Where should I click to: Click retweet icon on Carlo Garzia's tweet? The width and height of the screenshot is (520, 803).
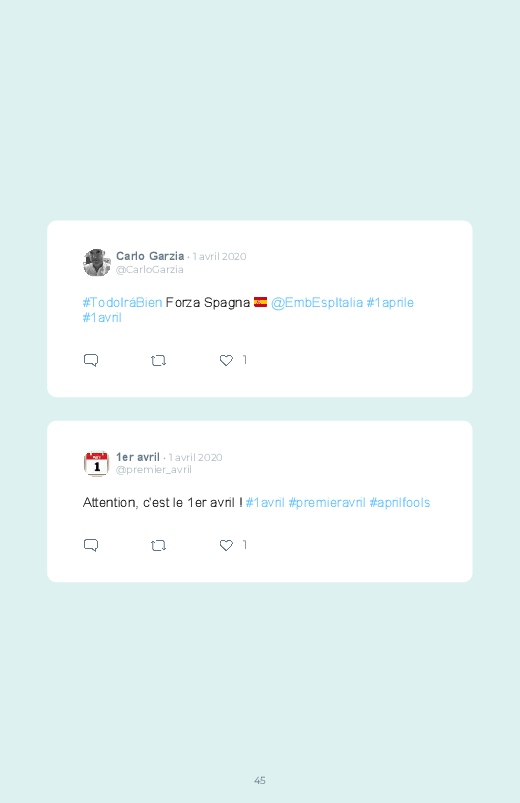(x=158, y=361)
